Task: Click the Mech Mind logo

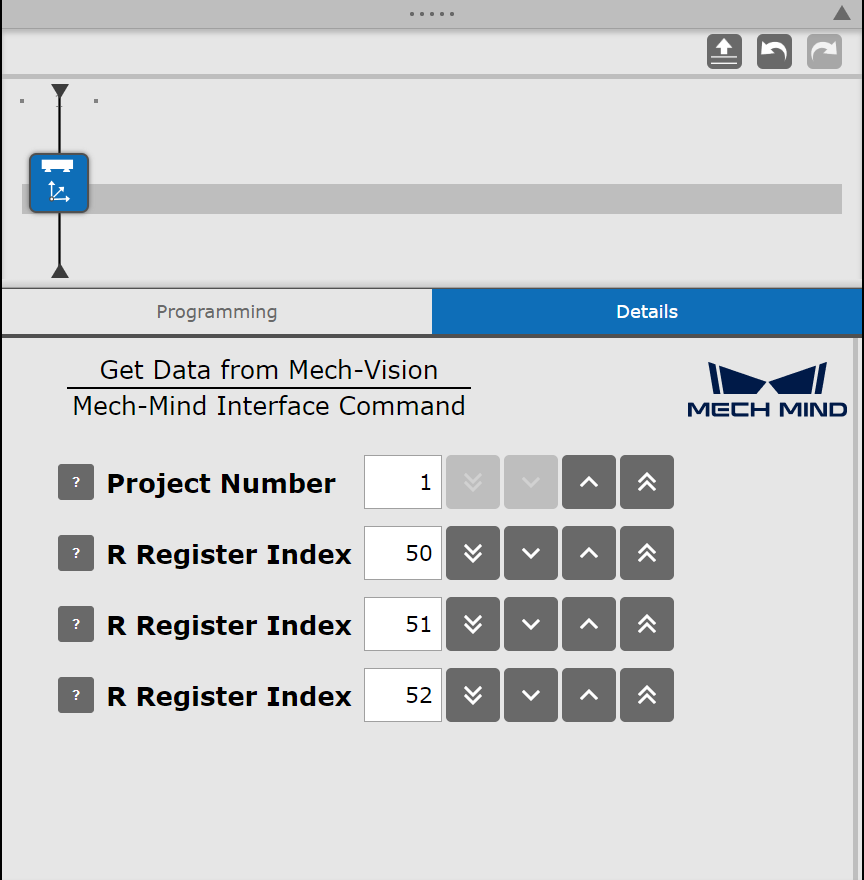Action: pos(767,389)
